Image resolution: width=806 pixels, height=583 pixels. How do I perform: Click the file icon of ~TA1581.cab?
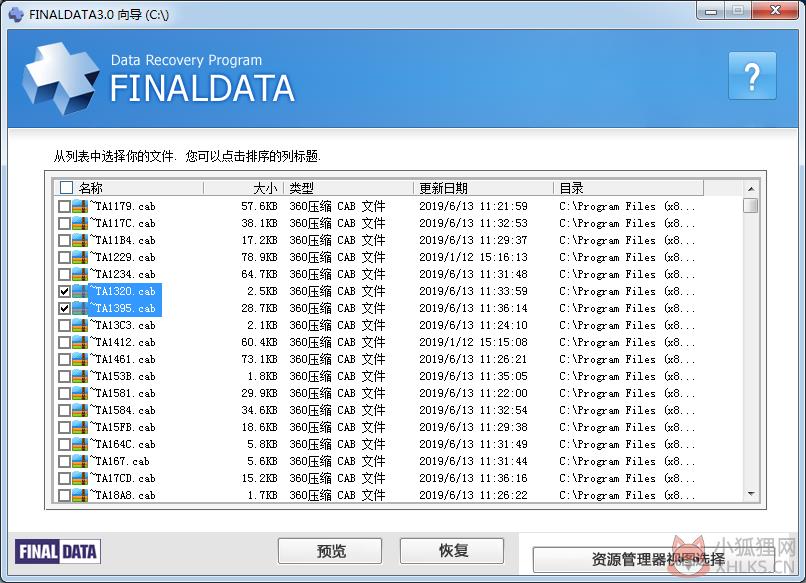(x=80, y=393)
